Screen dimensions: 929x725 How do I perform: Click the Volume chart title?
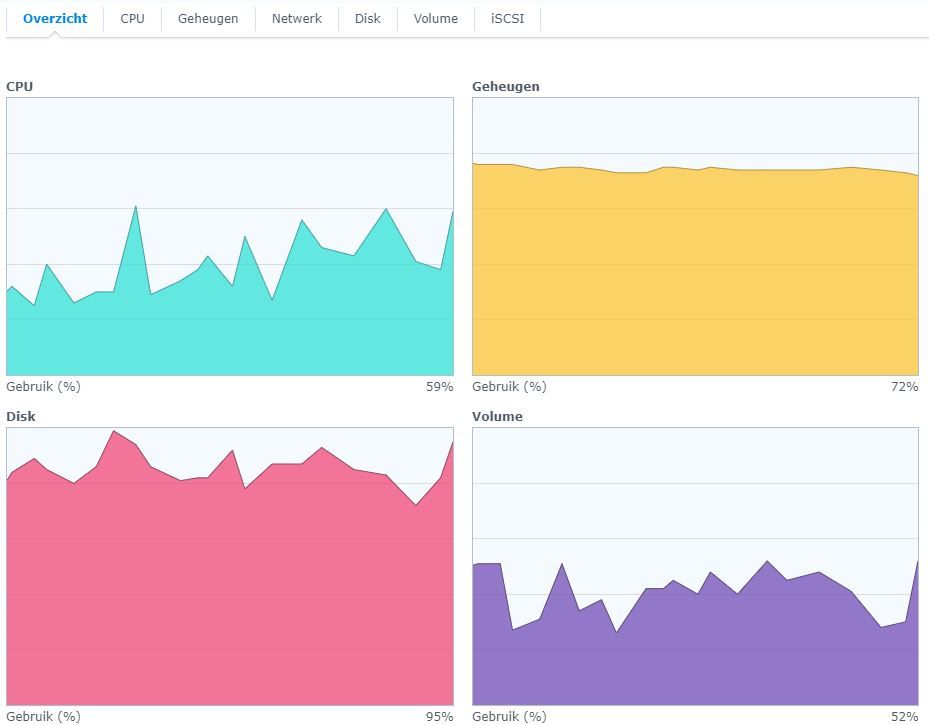click(497, 417)
